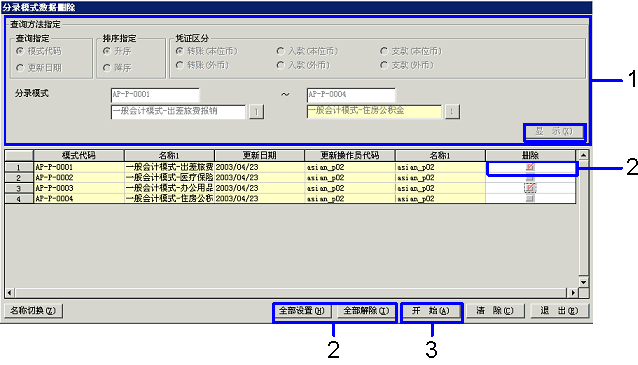Image resolution: width=638 pixels, height=365 pixels.
Task: Click the 显示(X) button
Action: coord(554,132)
